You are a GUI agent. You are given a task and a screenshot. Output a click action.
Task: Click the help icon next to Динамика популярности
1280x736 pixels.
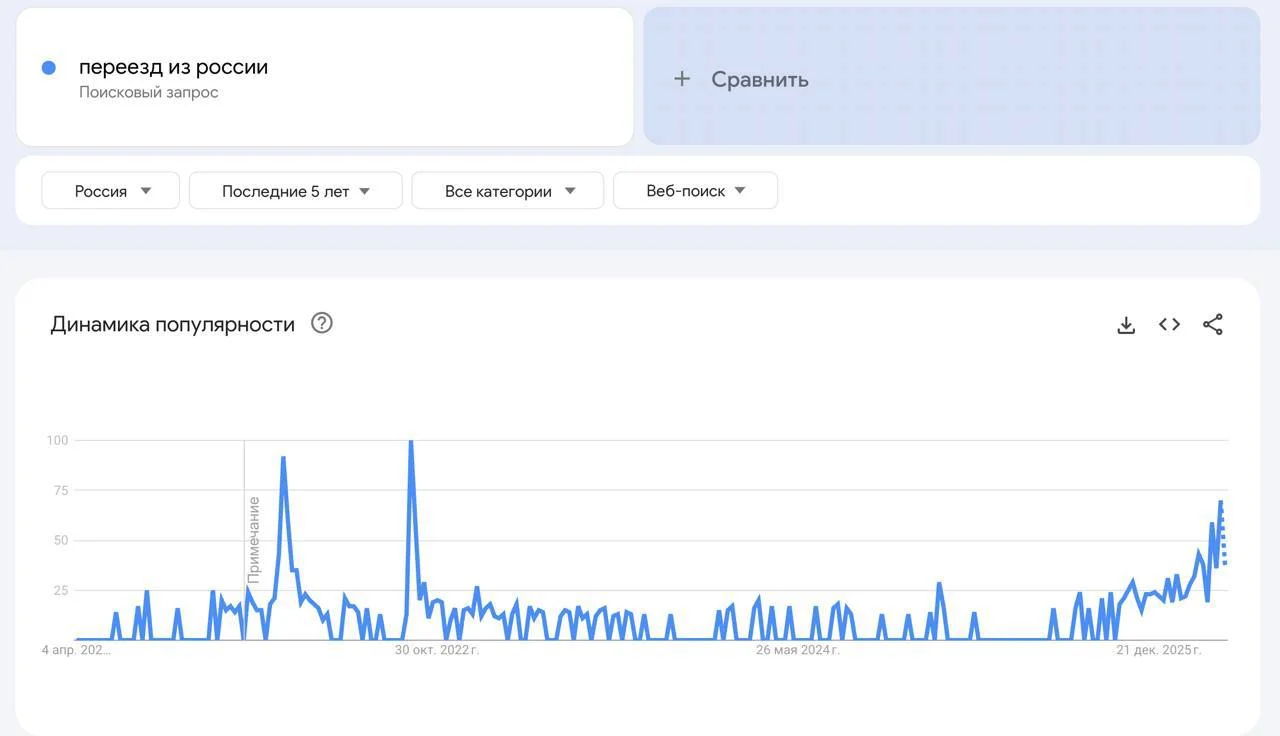[x=321, y=323]
